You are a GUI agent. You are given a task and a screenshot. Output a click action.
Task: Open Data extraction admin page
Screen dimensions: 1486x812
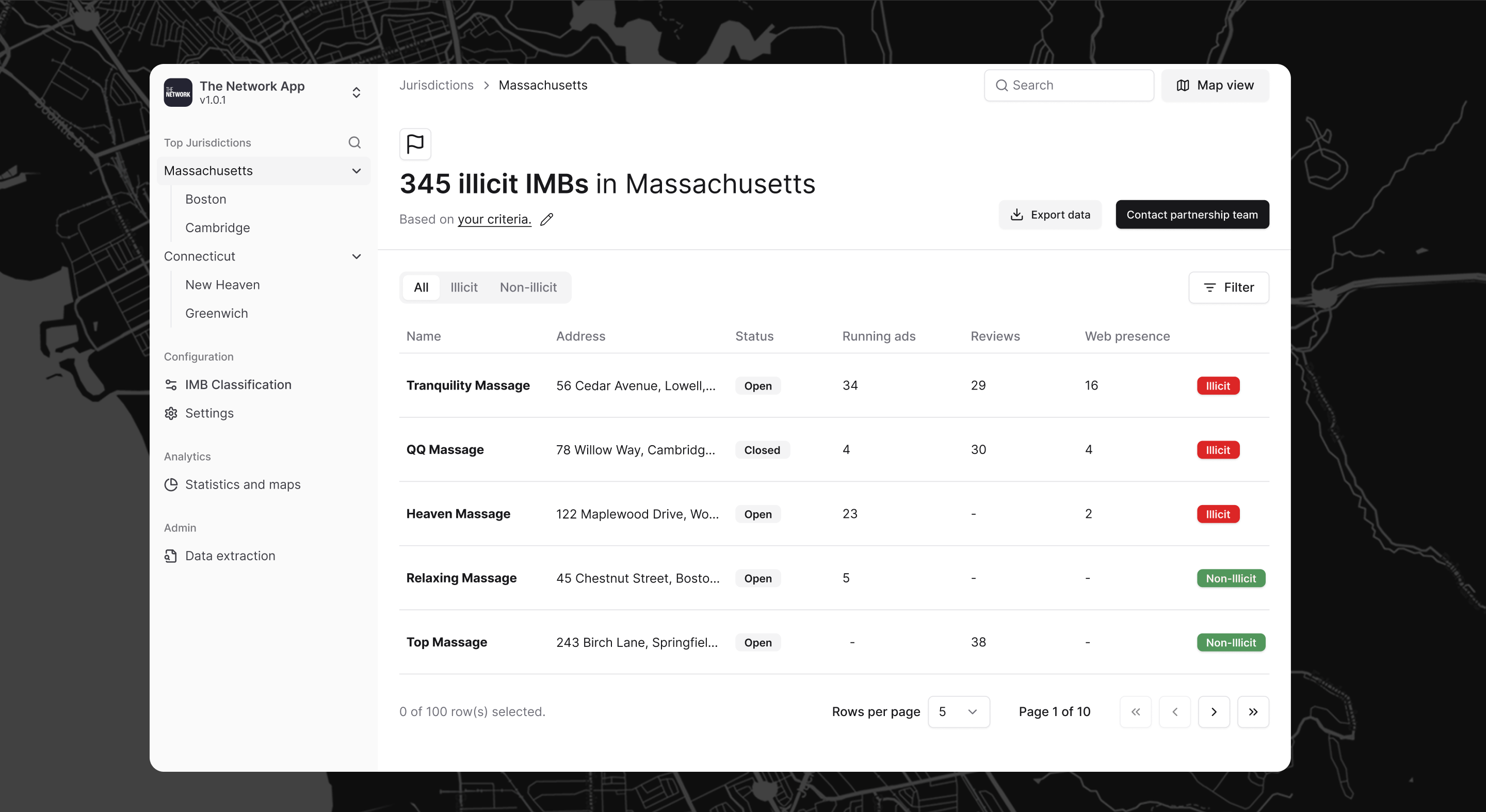[230, 556]
